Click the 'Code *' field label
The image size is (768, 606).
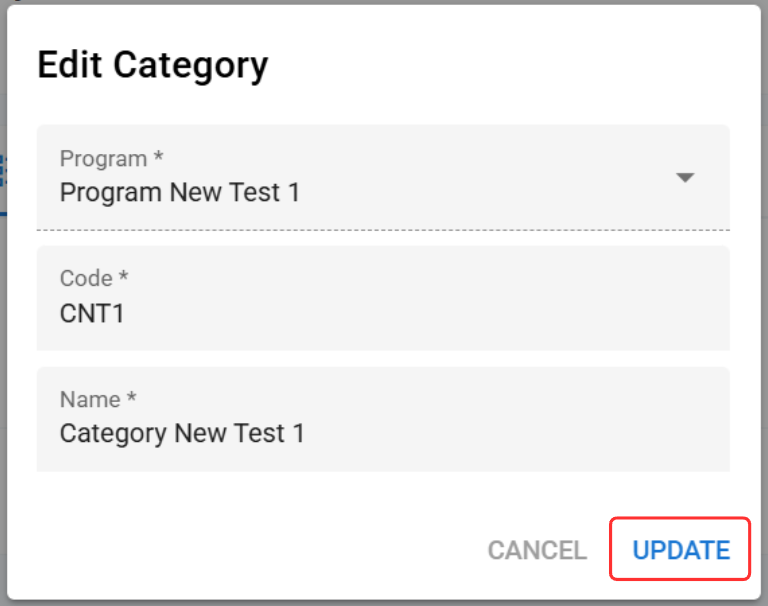(94, 278)
